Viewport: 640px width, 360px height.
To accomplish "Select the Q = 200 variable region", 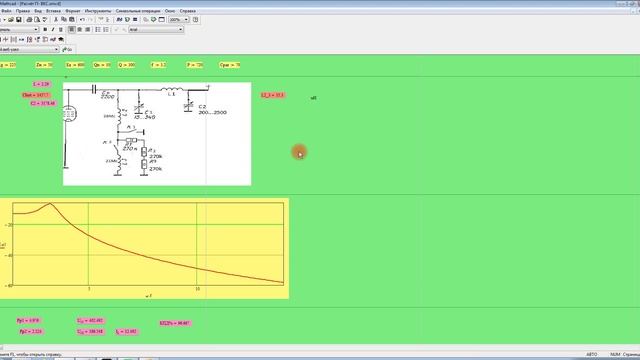I will tap(127, 65).
